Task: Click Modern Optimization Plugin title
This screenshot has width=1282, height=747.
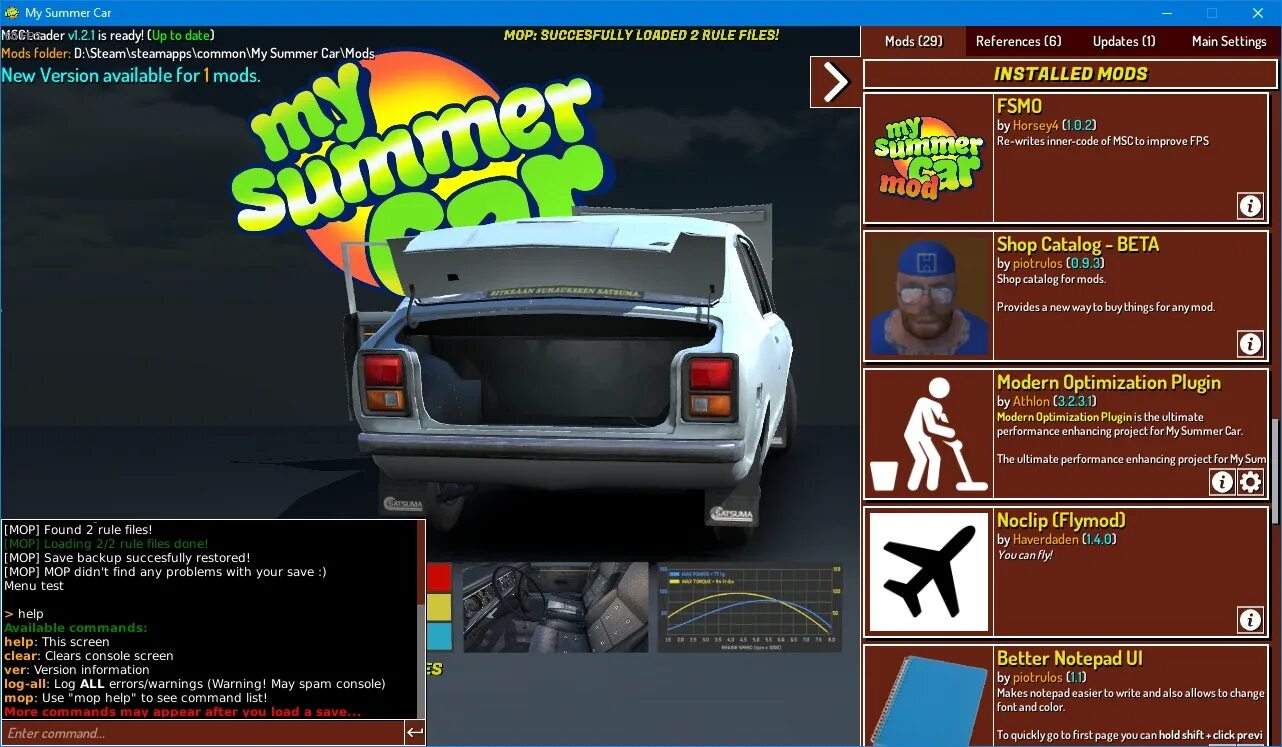Action: click(1109, 382)
